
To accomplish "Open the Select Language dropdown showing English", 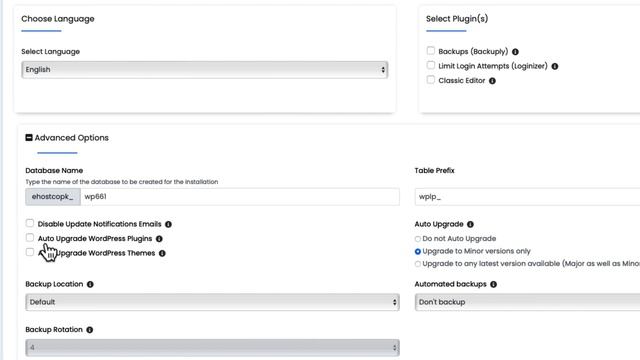I will click(x=204, y=70).
